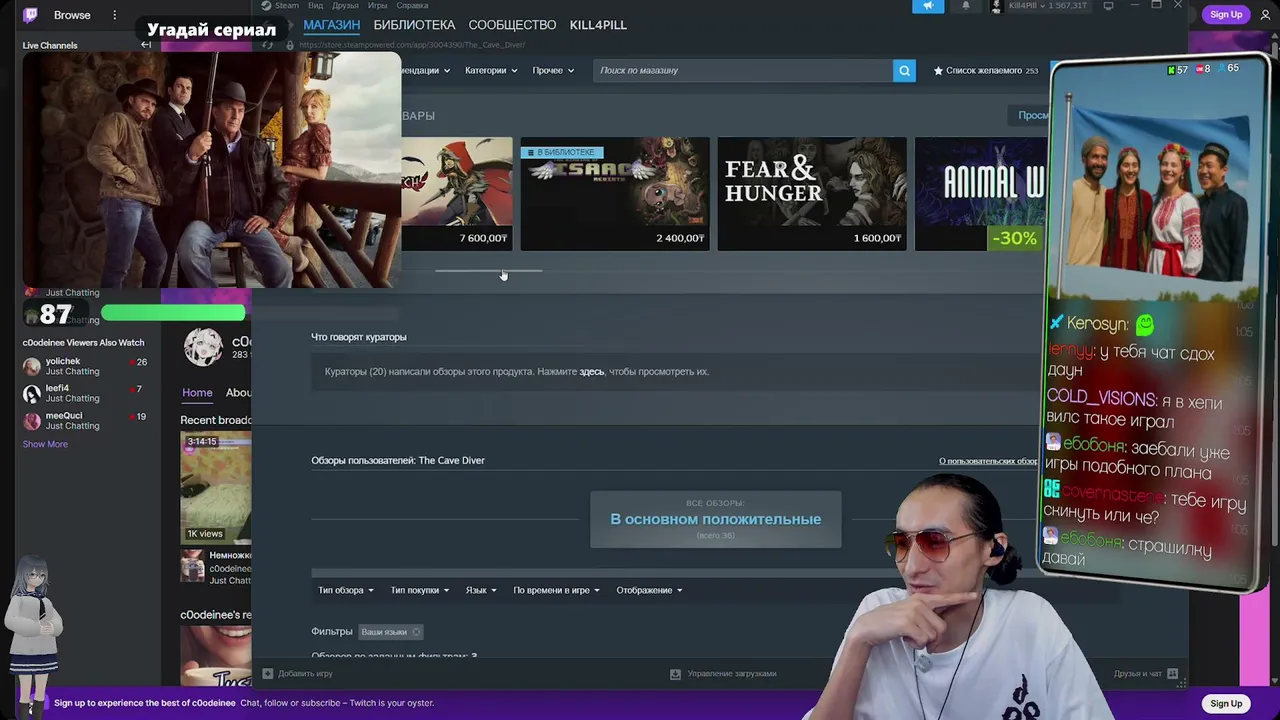Click 'В основном положительные' review summary

click(716, 519)
